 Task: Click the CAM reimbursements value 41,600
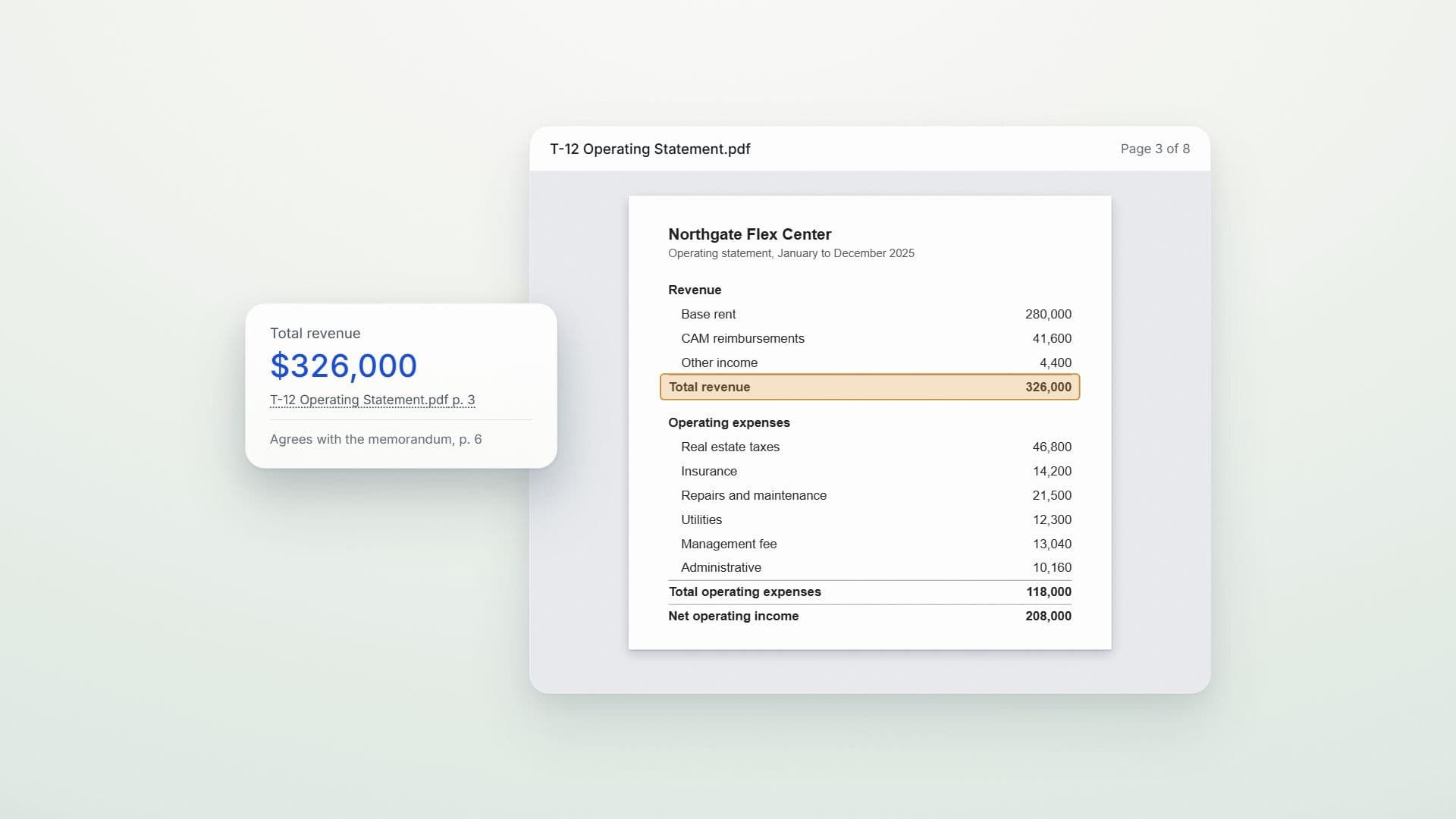(x=1052, y=338)
